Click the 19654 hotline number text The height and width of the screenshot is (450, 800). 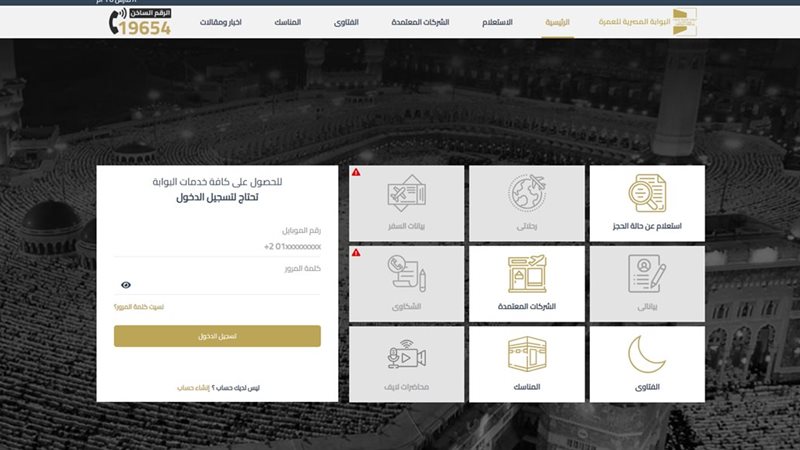[145, 28]
